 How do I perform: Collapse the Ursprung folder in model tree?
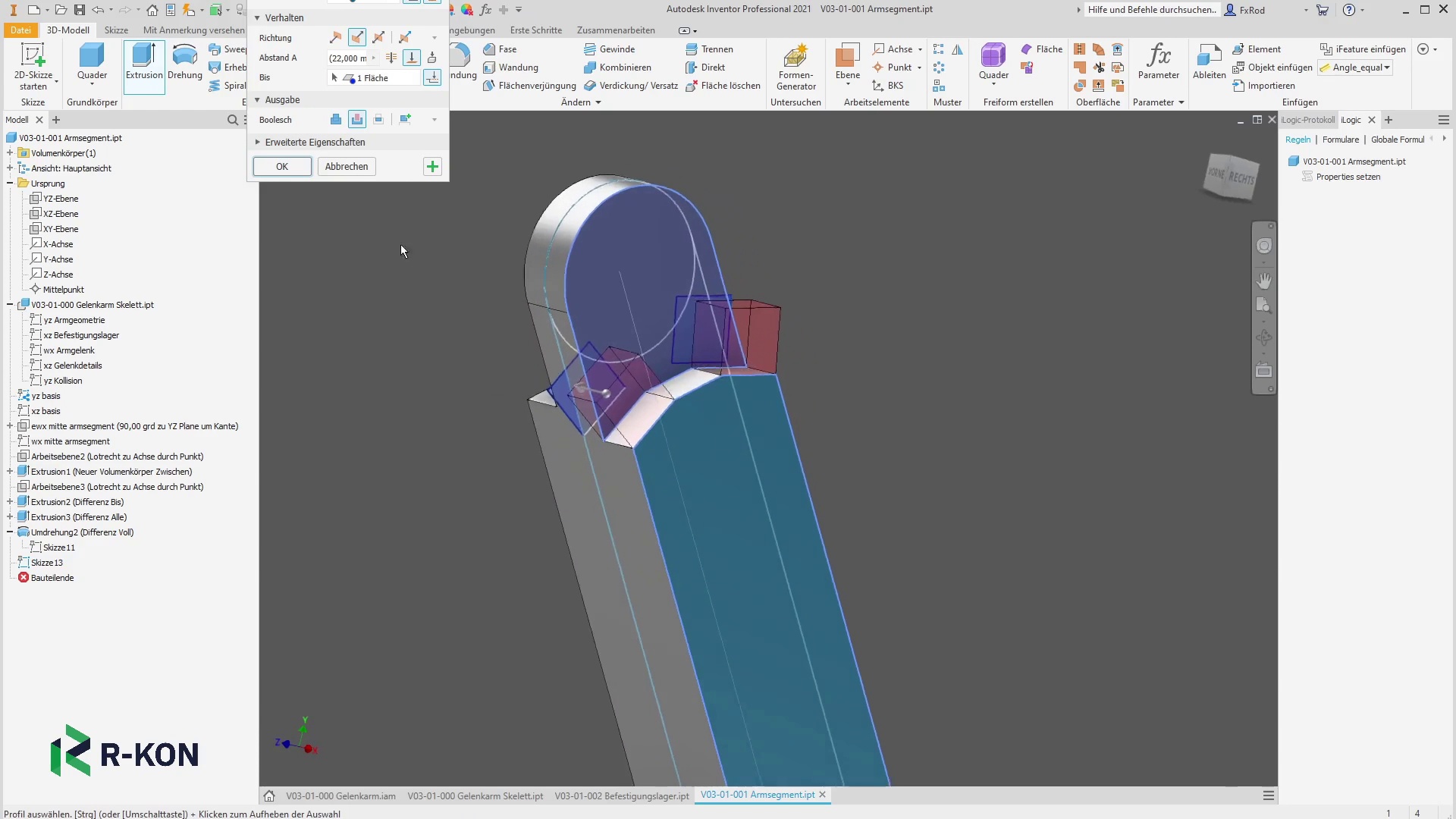10,184
